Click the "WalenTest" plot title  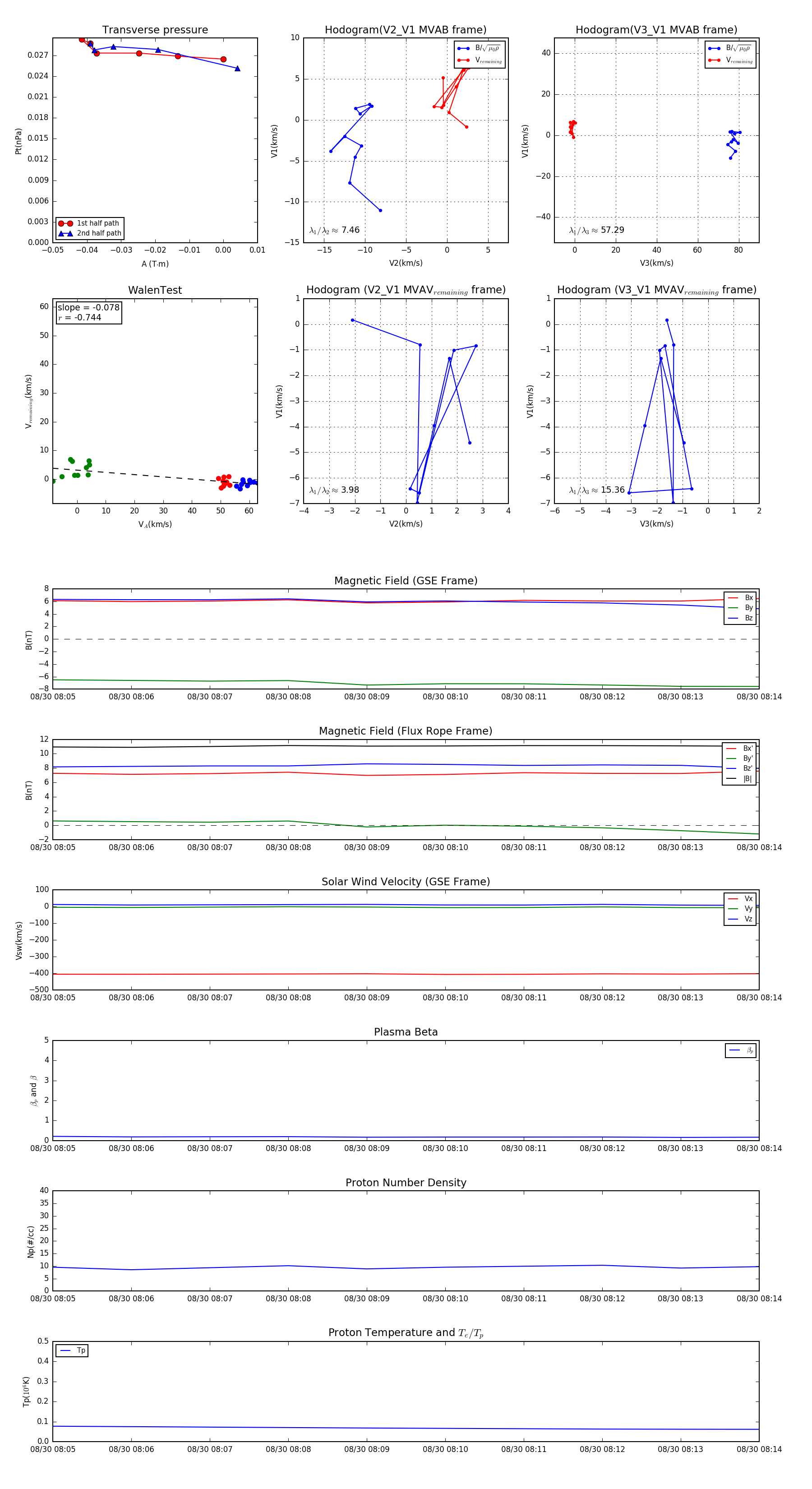(155, 290)
